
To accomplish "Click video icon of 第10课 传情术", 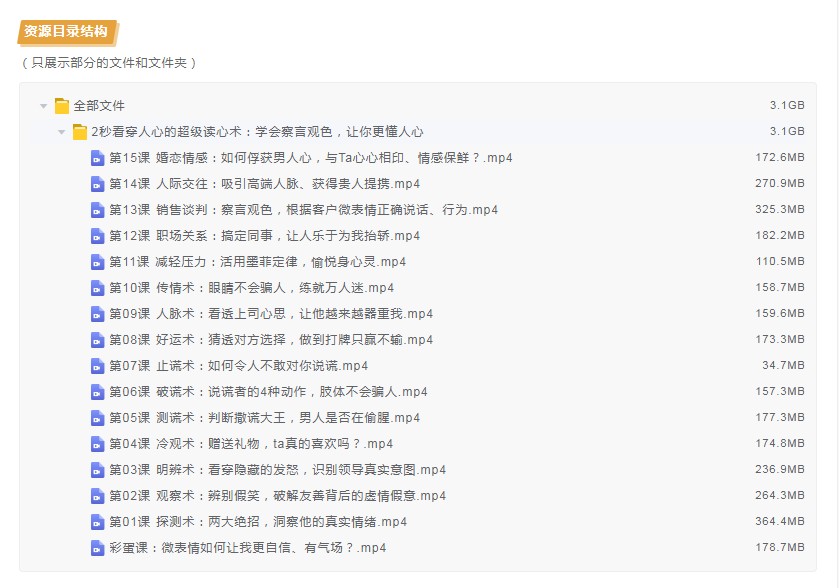I will (97, 288).
